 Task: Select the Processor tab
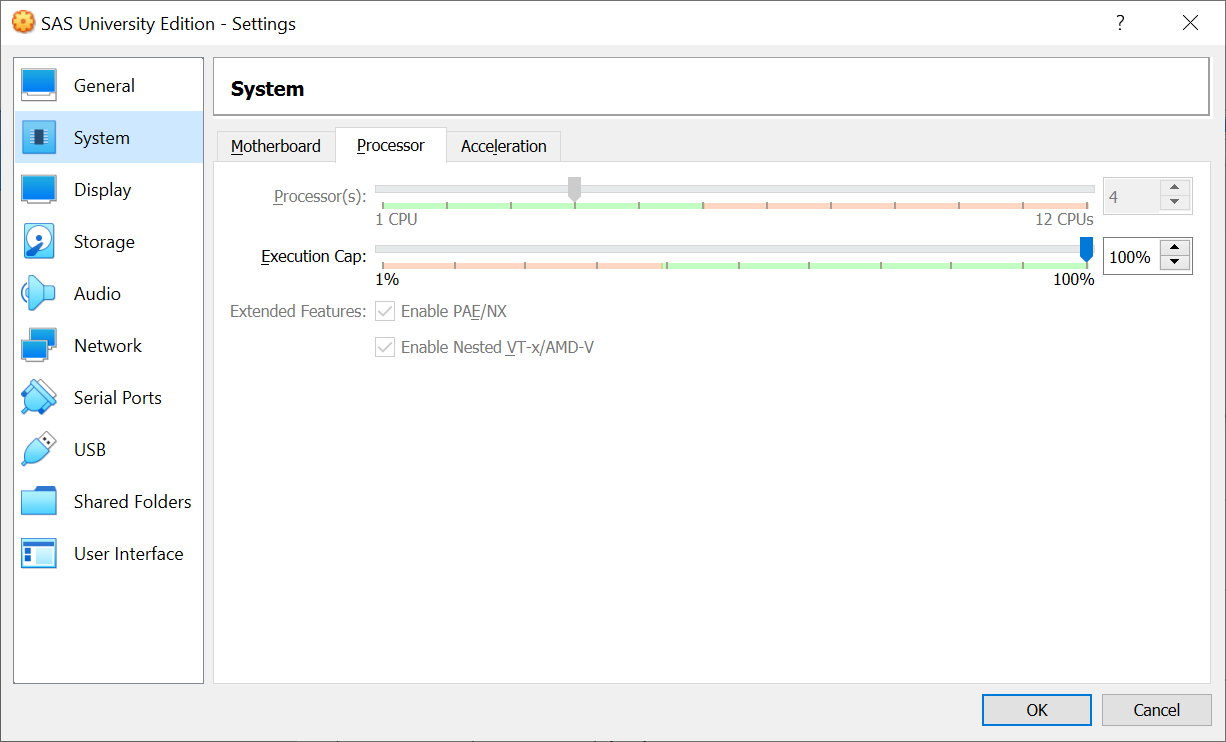(391, 145)
